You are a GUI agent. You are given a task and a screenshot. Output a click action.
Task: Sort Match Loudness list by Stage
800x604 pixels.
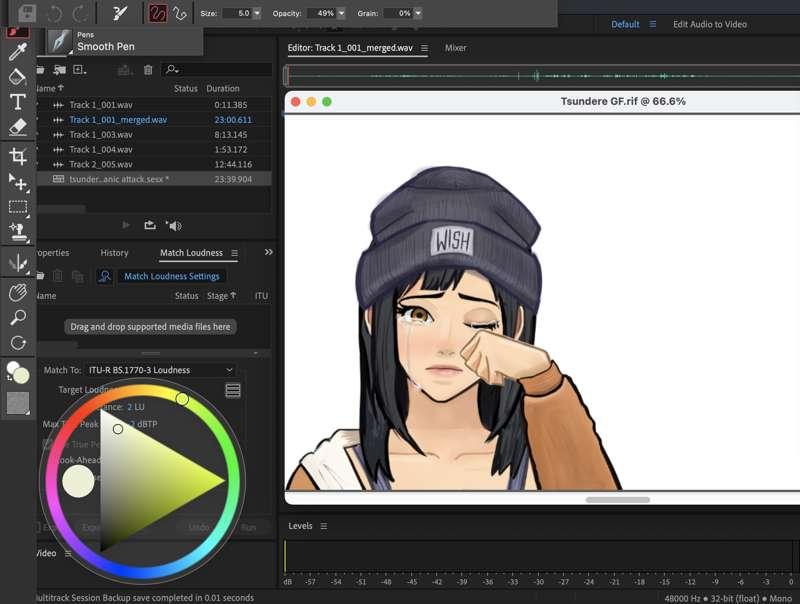click(x=221, y=296)
